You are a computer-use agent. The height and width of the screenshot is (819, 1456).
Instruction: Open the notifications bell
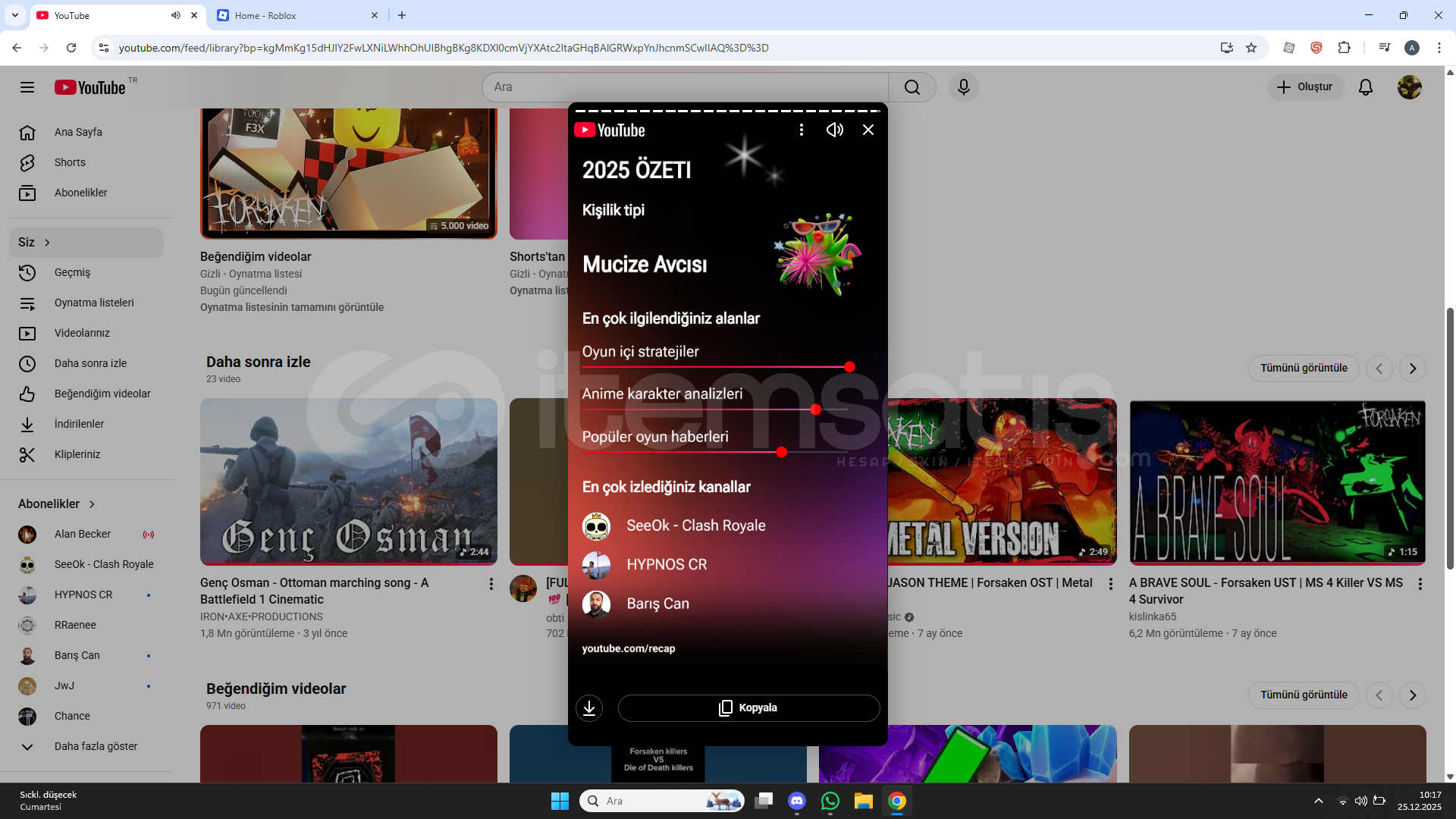tap(1365, 87)
